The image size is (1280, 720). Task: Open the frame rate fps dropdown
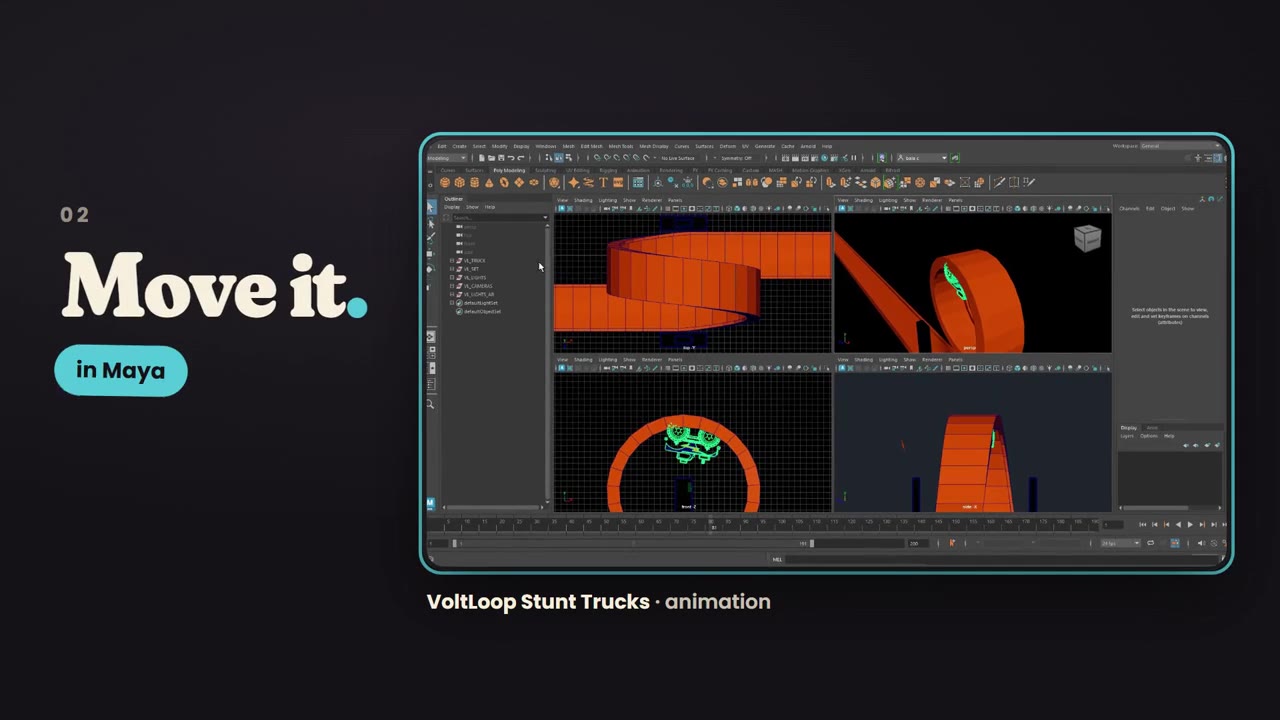[1121, 543]
